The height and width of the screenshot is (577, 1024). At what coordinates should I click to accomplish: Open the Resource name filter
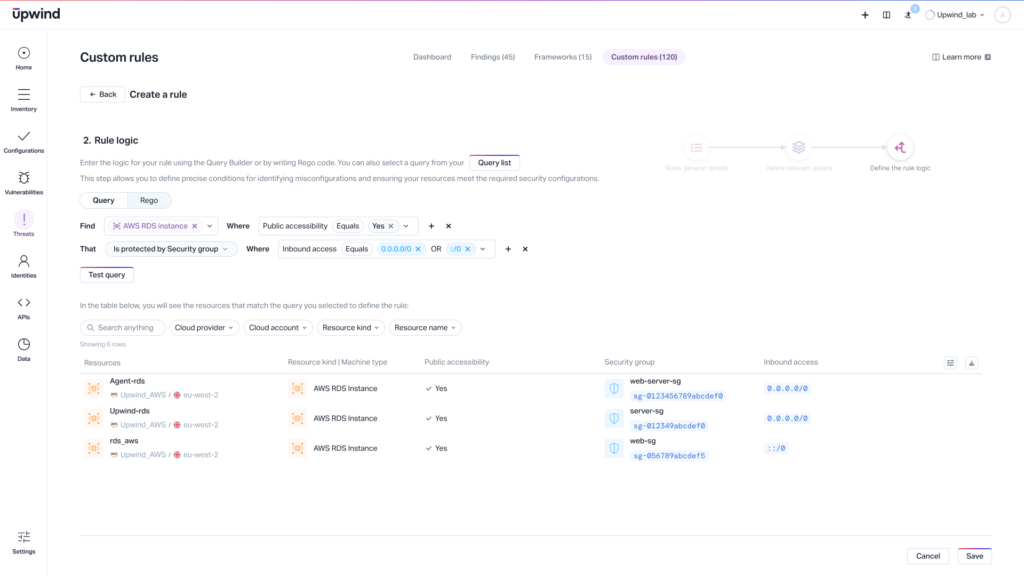coord(425,328)
